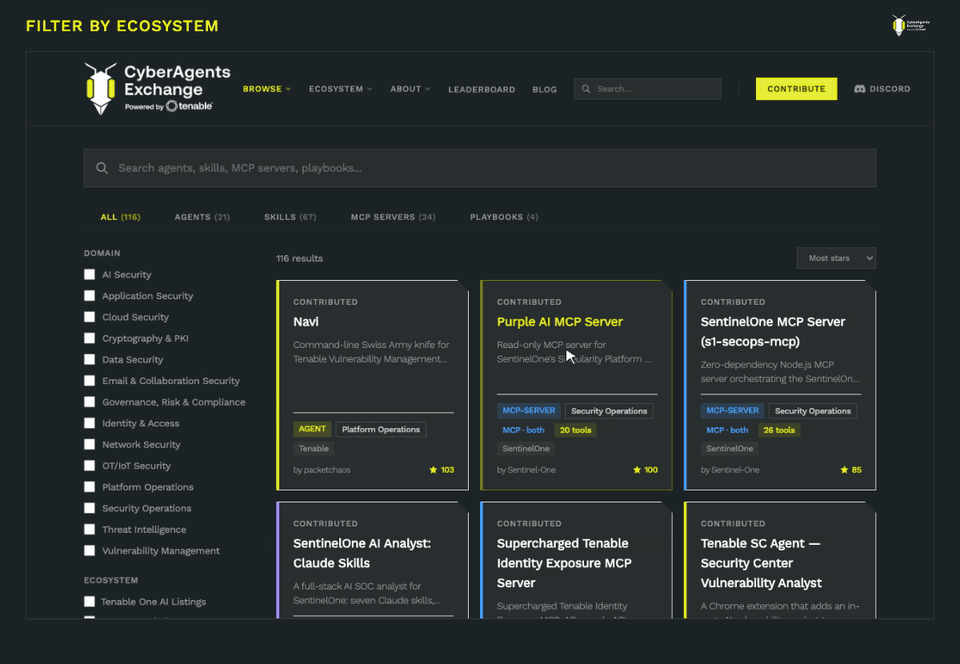
Task: Click the star icon on Purple AI card
Action: 637,470
